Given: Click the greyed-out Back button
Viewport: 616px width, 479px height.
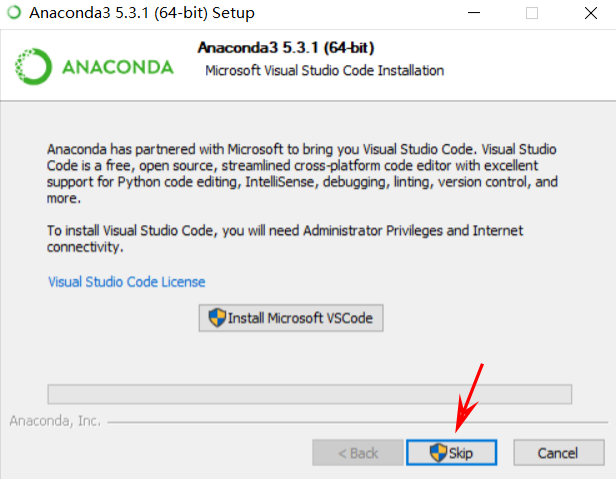Looking at the screenshot, I should click(x=358, y=453).
